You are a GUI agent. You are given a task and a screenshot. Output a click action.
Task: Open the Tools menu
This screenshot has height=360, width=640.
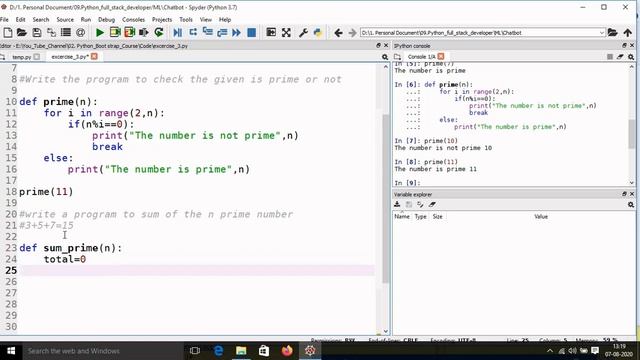point(186,20)
